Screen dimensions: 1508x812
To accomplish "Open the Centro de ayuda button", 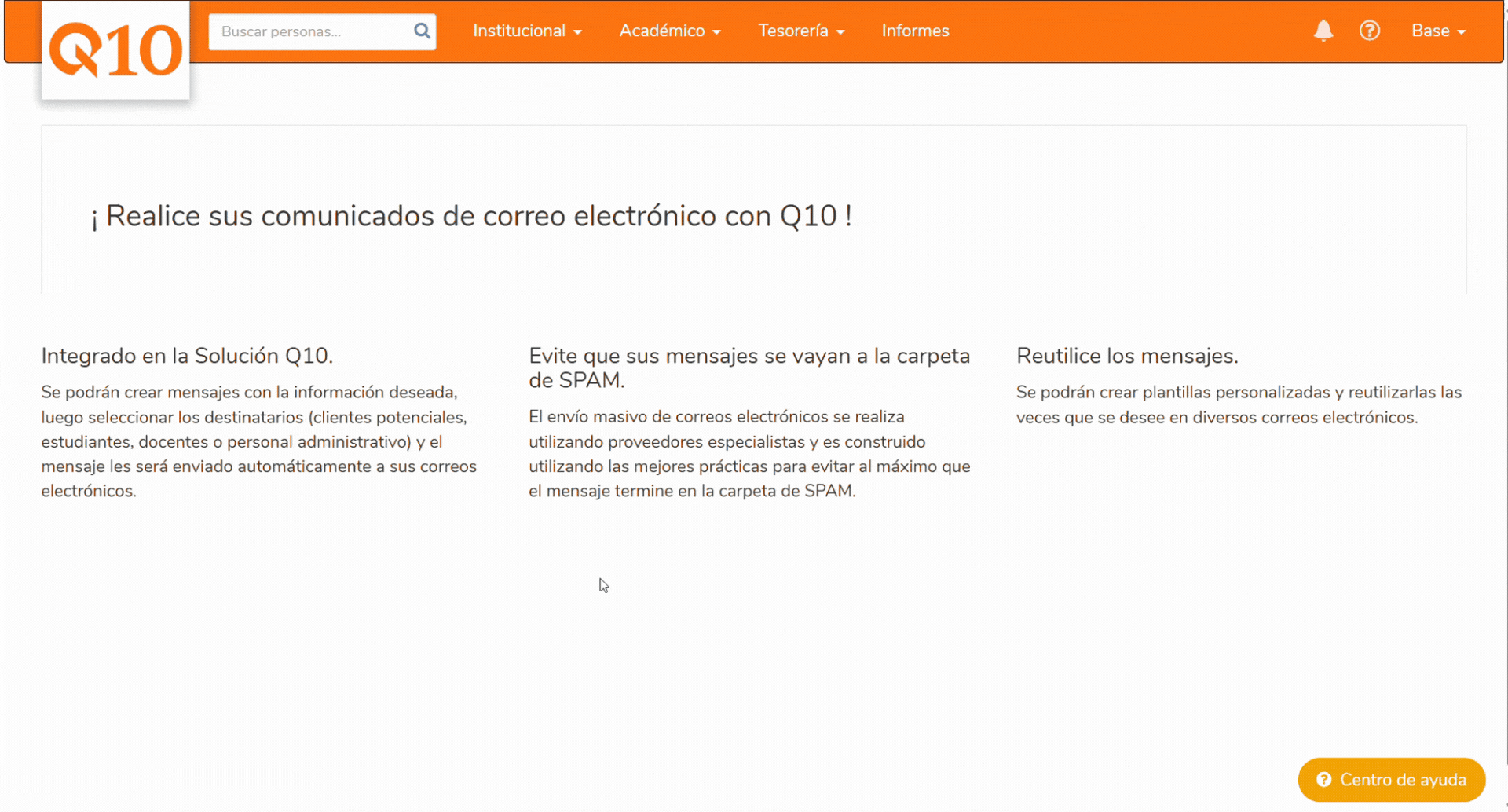I will pos(1392,780).
